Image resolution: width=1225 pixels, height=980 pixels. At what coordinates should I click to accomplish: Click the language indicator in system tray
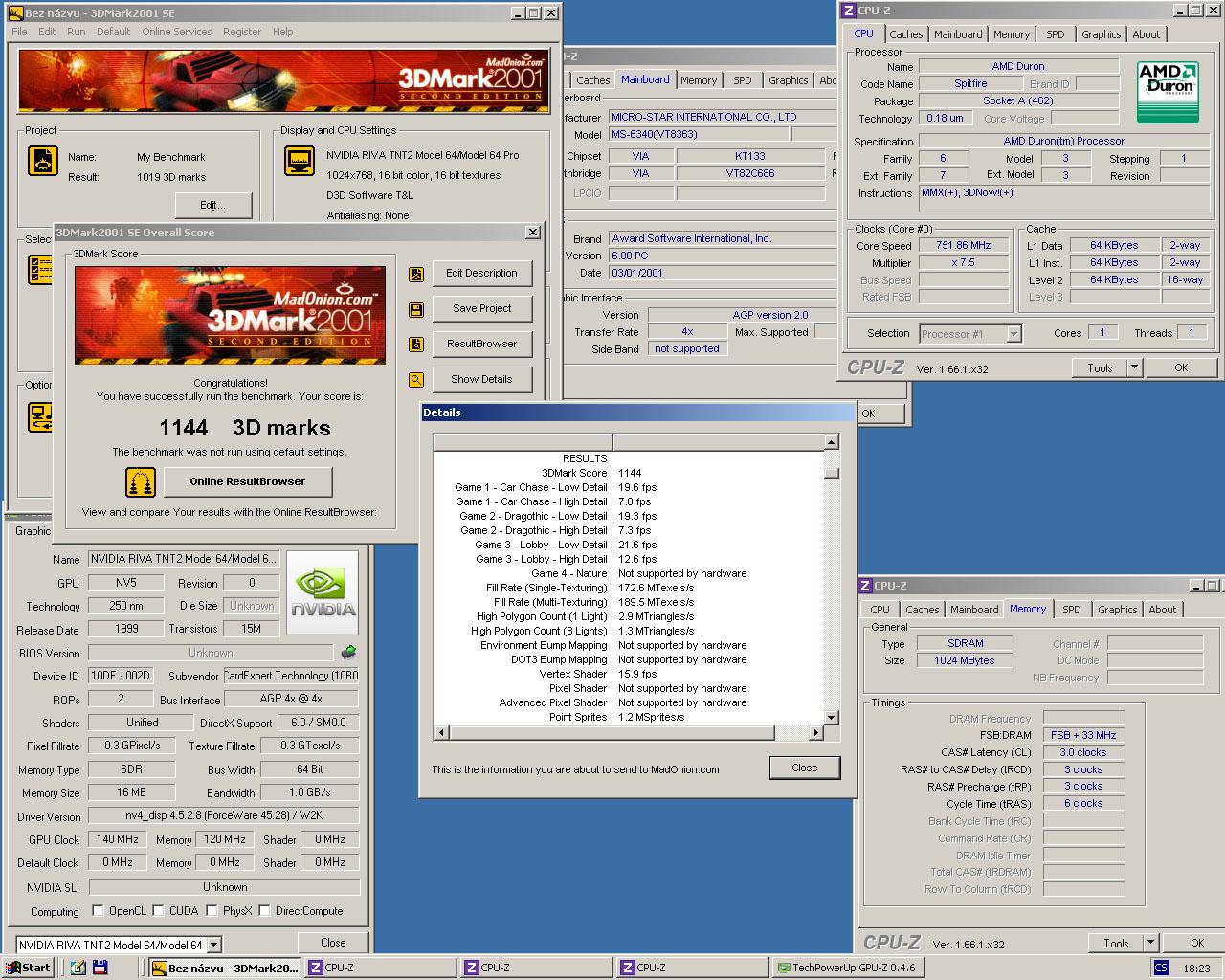(1161, 968)
